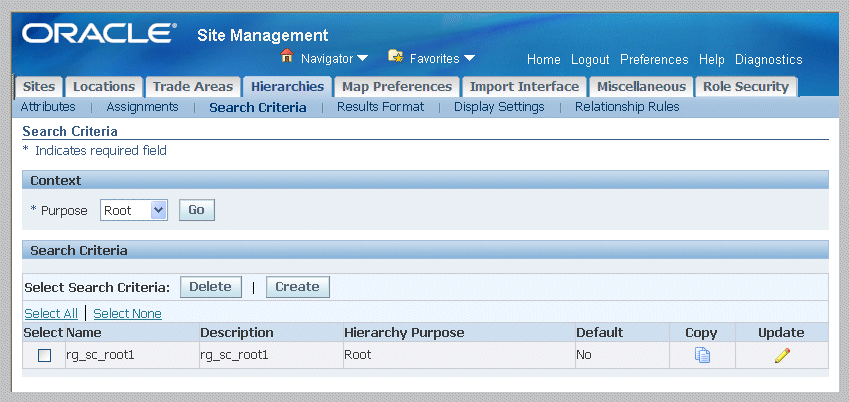
Task: Click the Help link
Action: pyautogui.click(x=711, y=59)
